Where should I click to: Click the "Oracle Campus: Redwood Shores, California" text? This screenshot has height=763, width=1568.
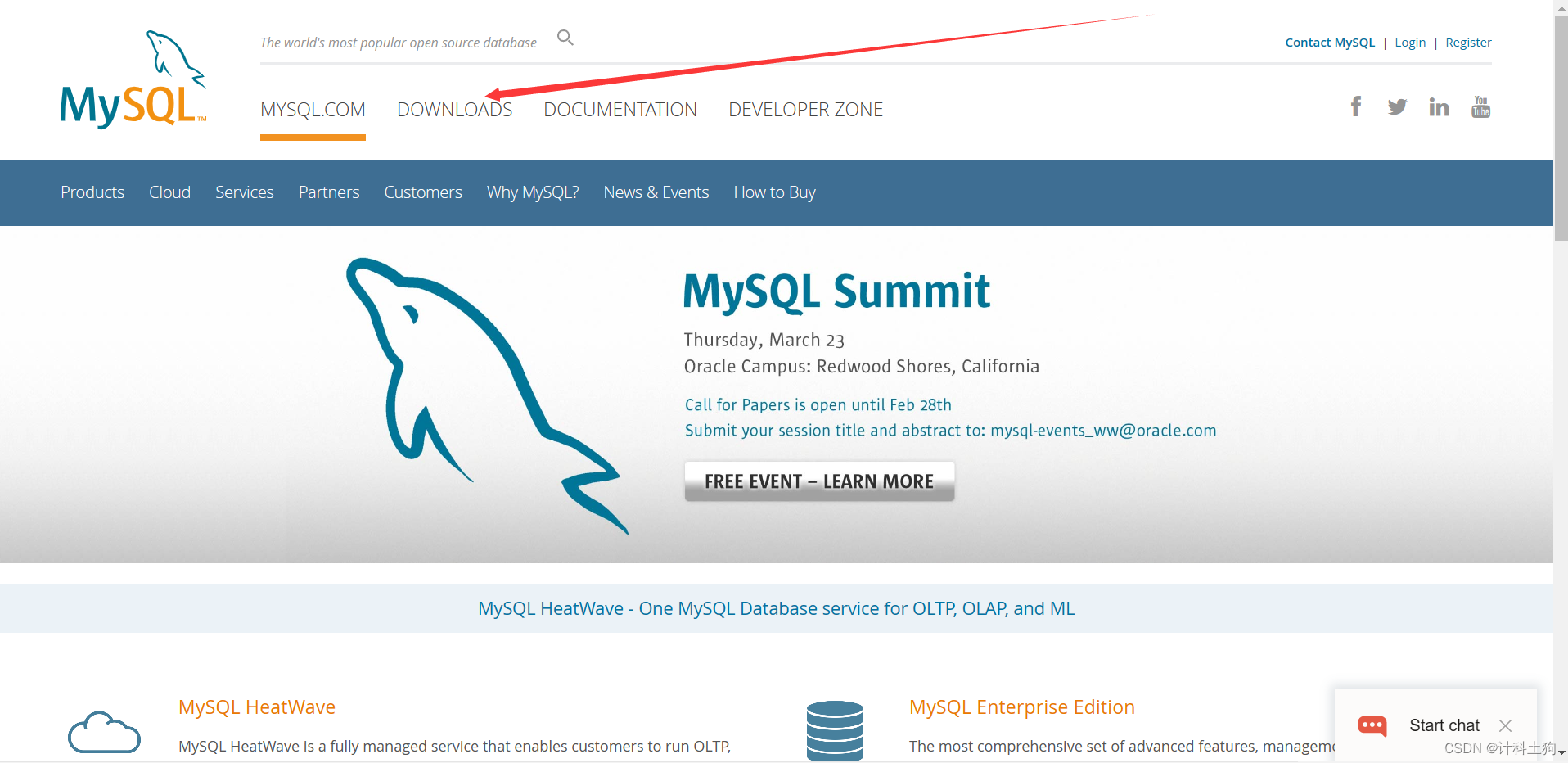(x=862, y=366)
